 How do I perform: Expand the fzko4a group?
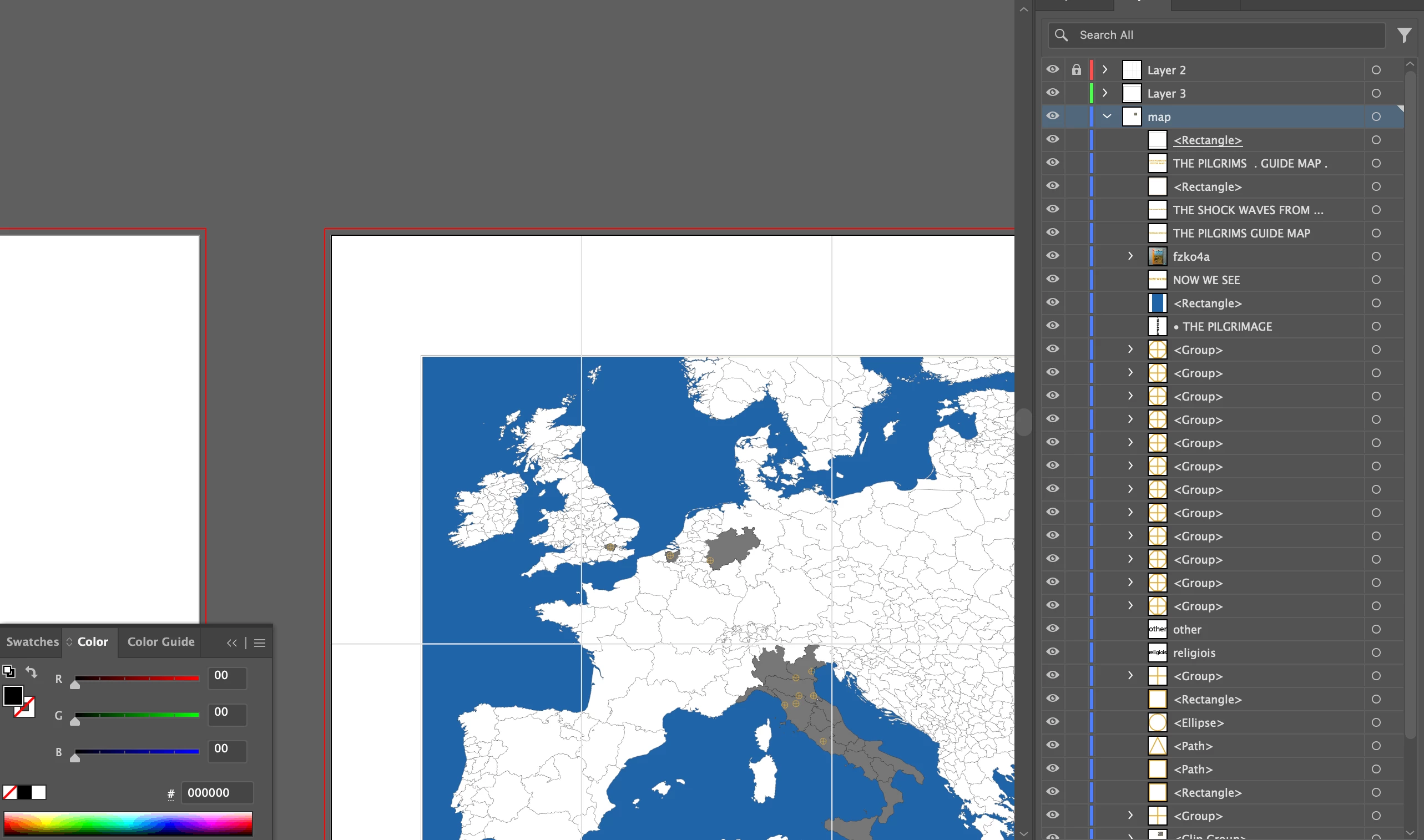coord(1130,256)
